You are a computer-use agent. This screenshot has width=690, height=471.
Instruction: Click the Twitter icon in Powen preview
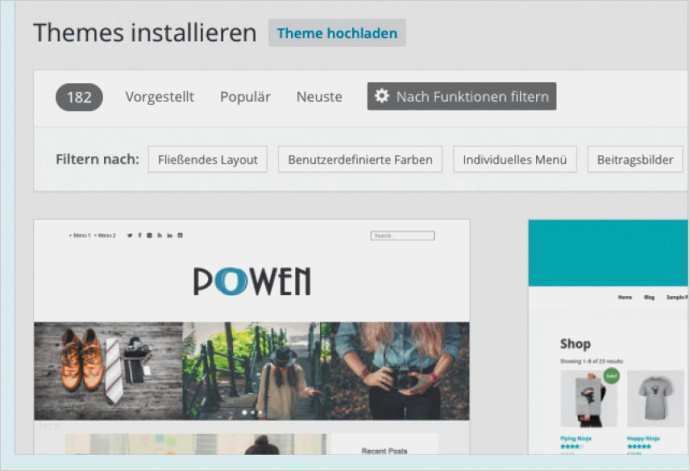(x=129, y=236)
